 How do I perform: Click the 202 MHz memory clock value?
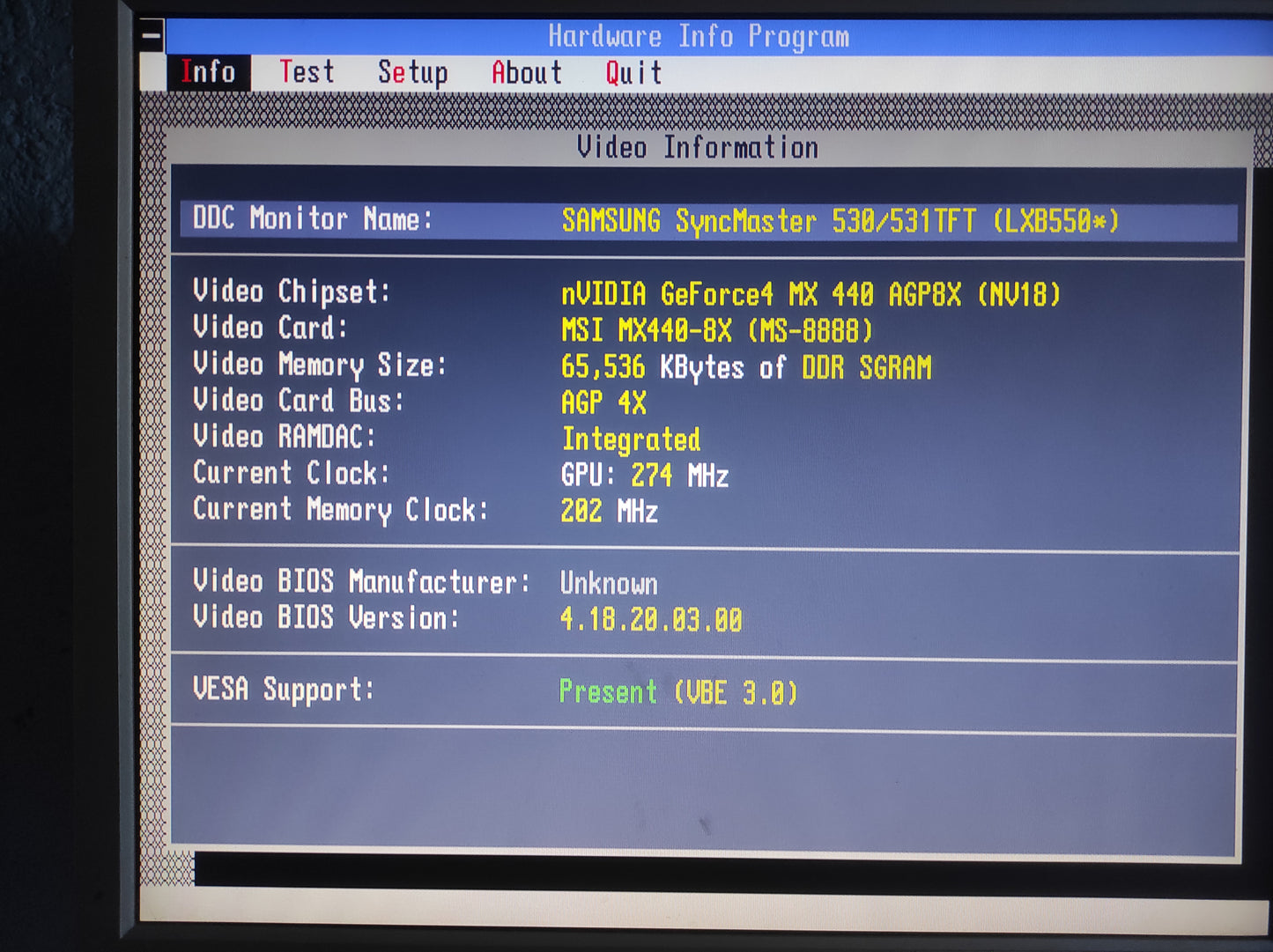tap(609, 512)
